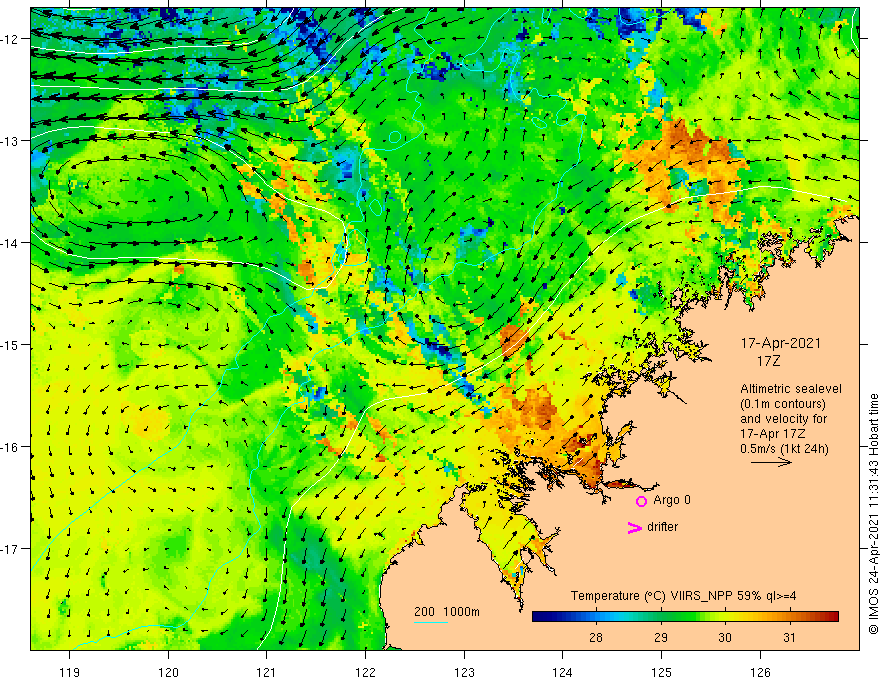The width and height of the screenshot is (880, 680).
Task: Click the 'drifter' legend label
Action: [662, 527]
